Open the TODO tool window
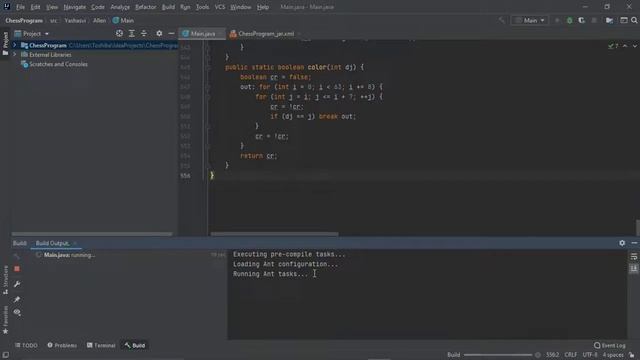The image size is (640, 360). (26, 345)
